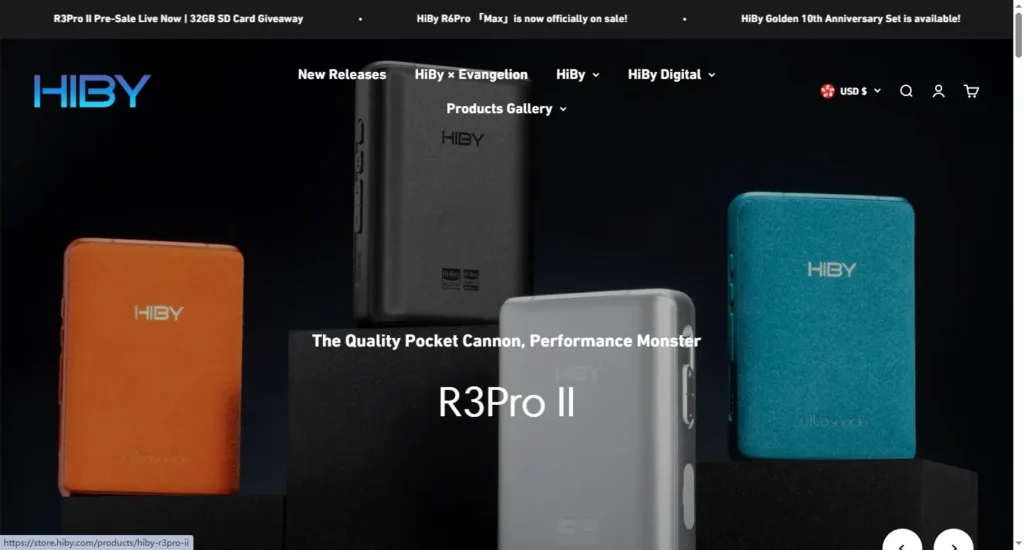Go to previous slide arrow button
This screenshot has width=1024, height=550.
[x=902, y=542]
